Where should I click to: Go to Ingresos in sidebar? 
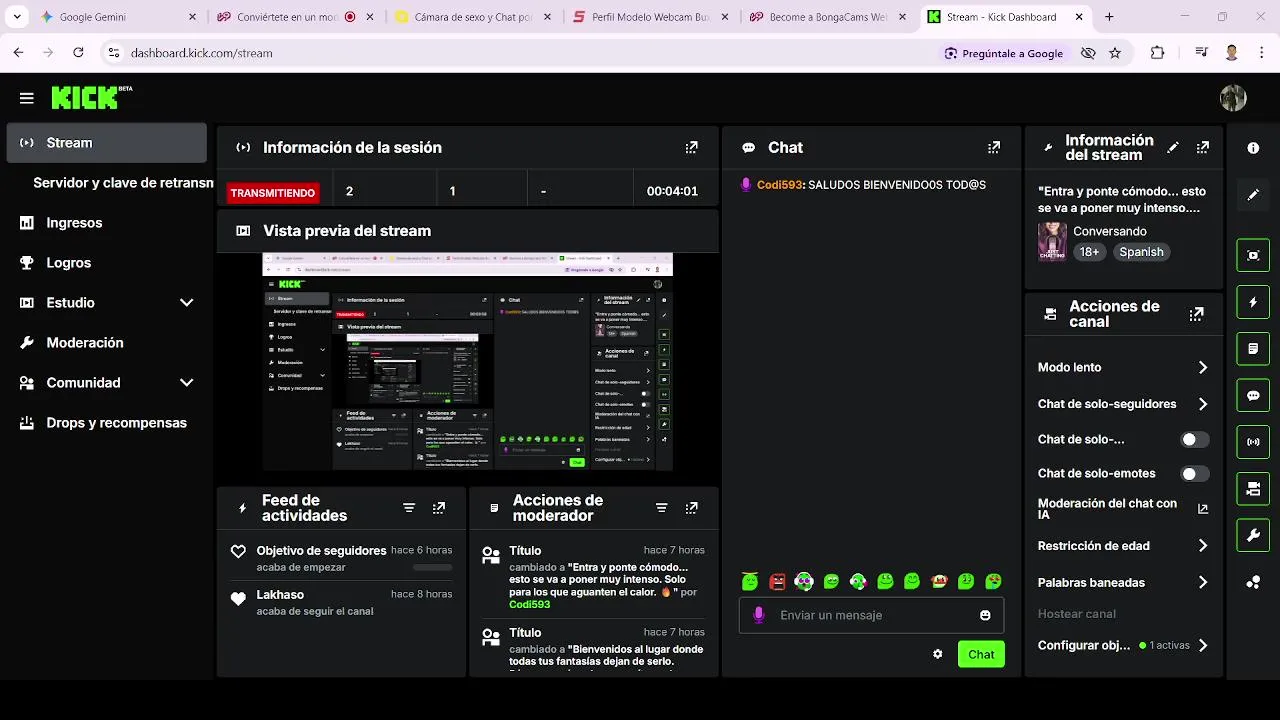[106, 223]
